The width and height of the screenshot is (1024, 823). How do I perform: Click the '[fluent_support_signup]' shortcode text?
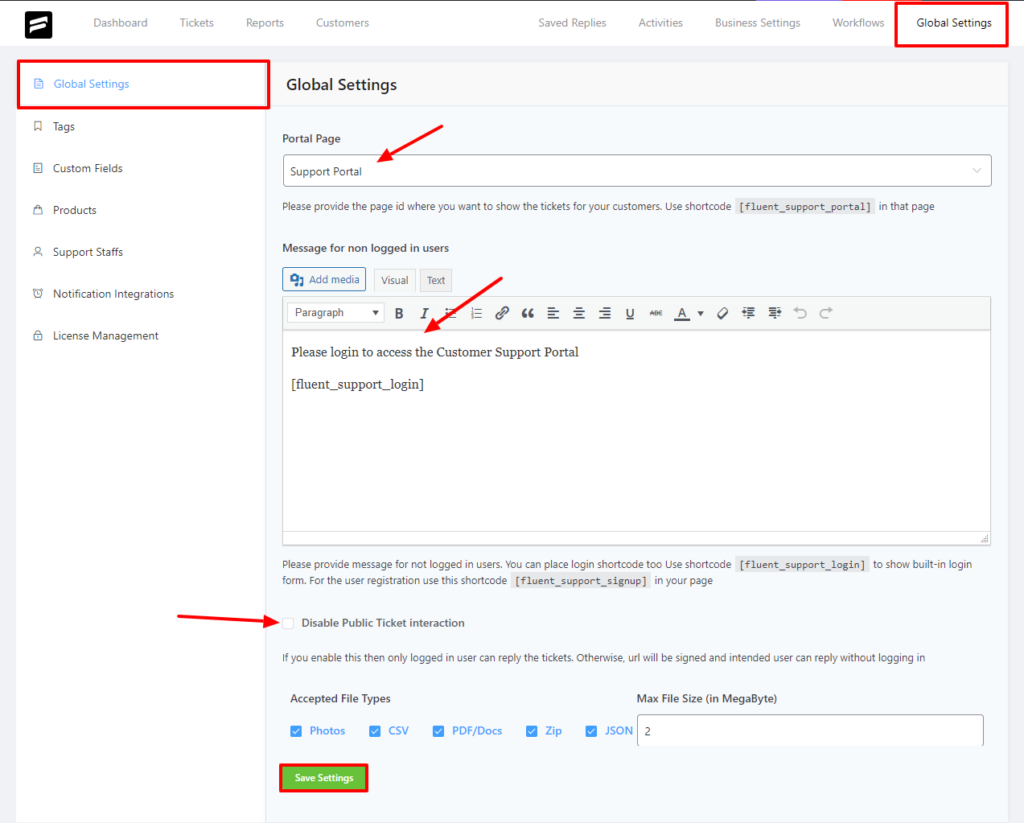click(x=581, y=581)
